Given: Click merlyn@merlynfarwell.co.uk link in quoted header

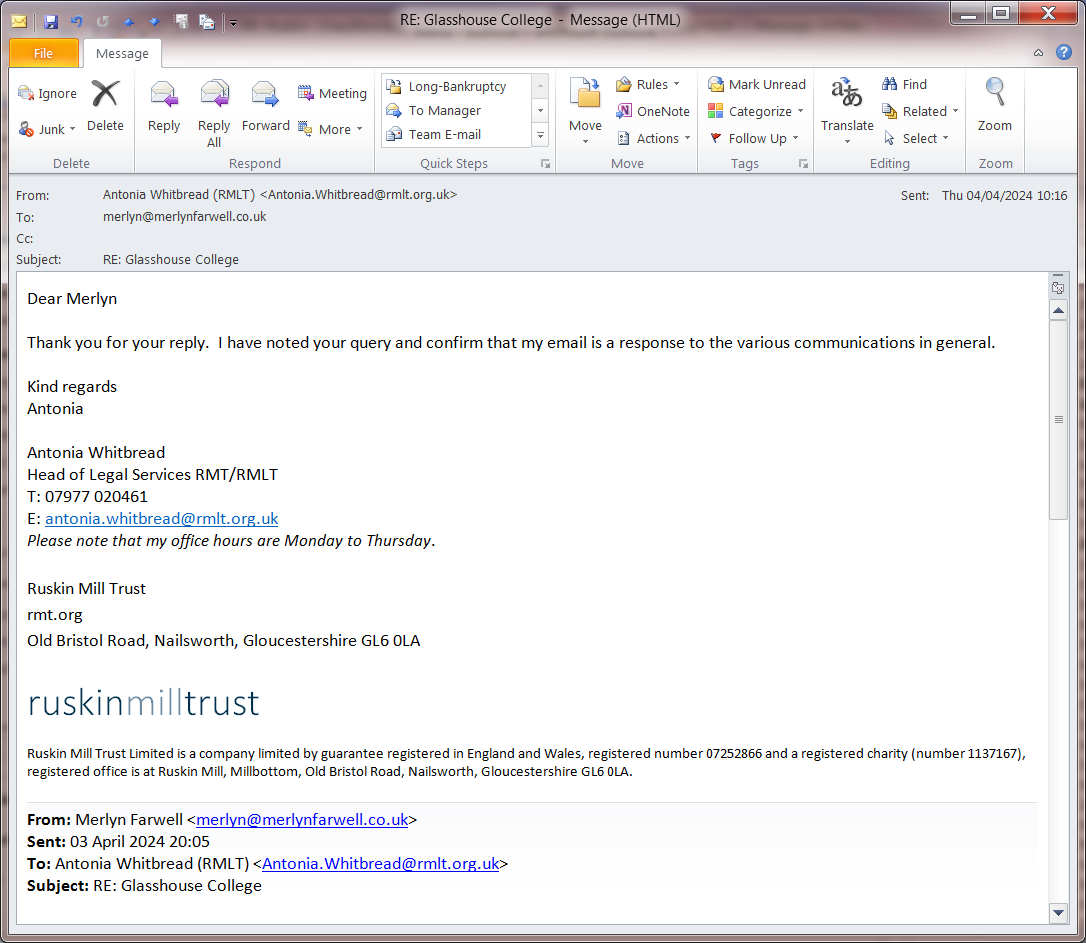Looking at the screenshot, I should click(302, 820).
